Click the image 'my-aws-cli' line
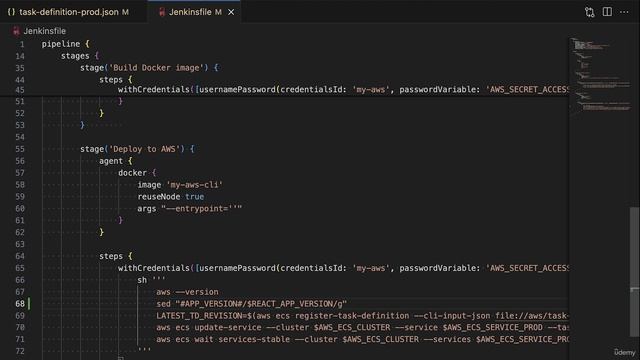The image size is (640, 360). [x=180, y=185]
